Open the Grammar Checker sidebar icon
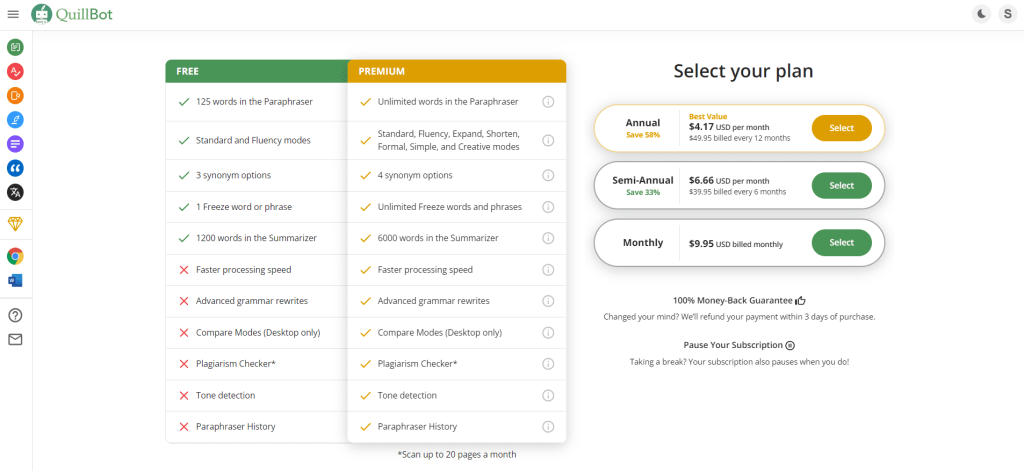The image size is (1024, 471). [15, 71]
